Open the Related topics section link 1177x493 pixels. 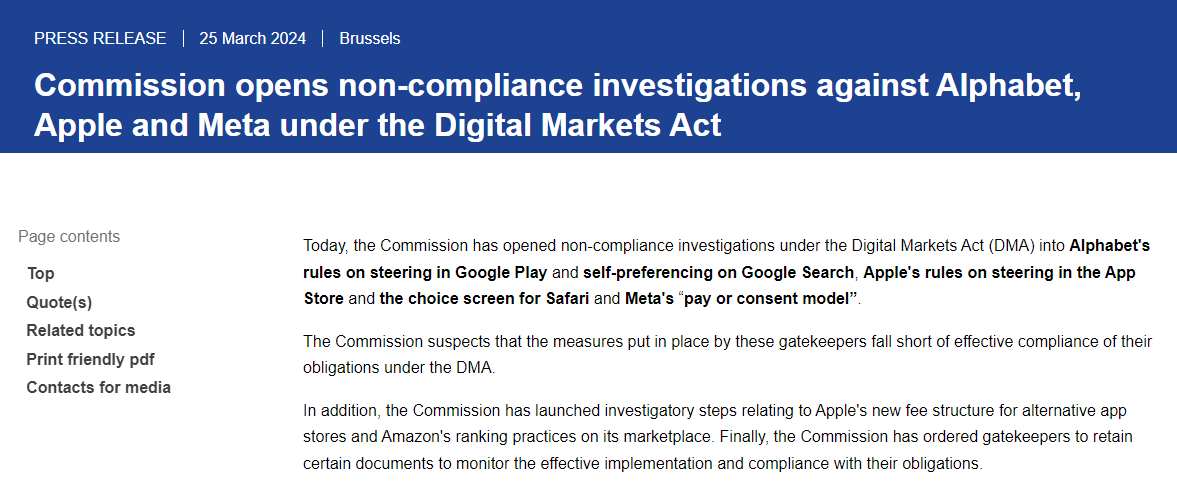pos(80,330)
